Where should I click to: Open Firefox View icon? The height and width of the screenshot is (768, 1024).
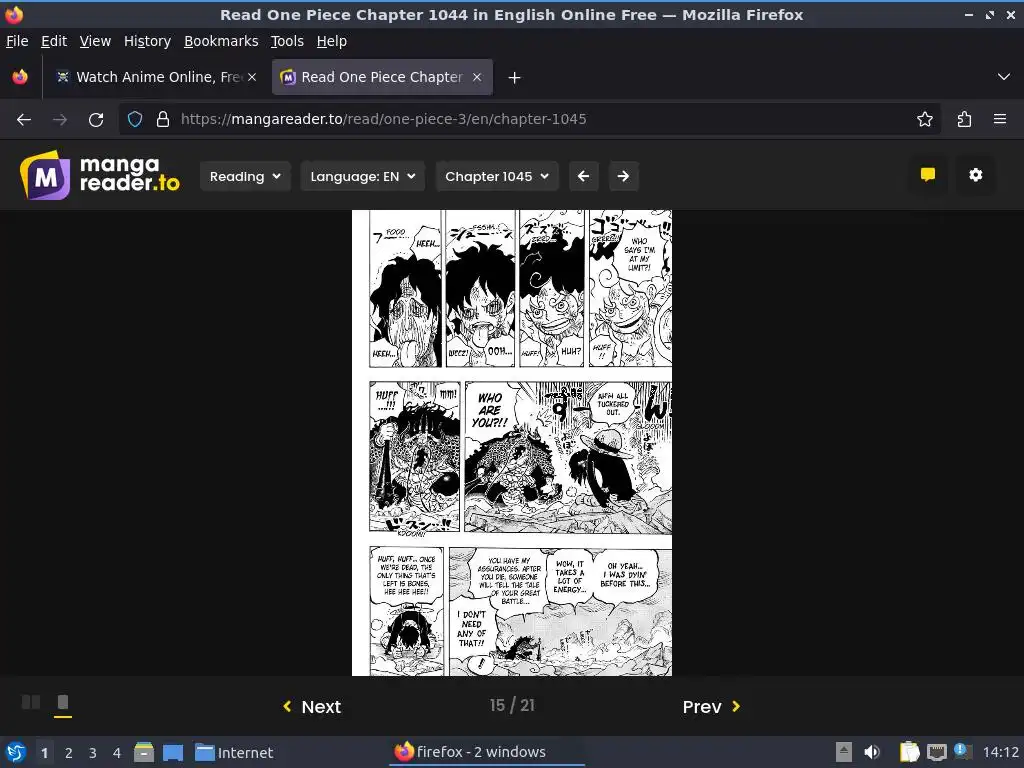pos(20,77)
